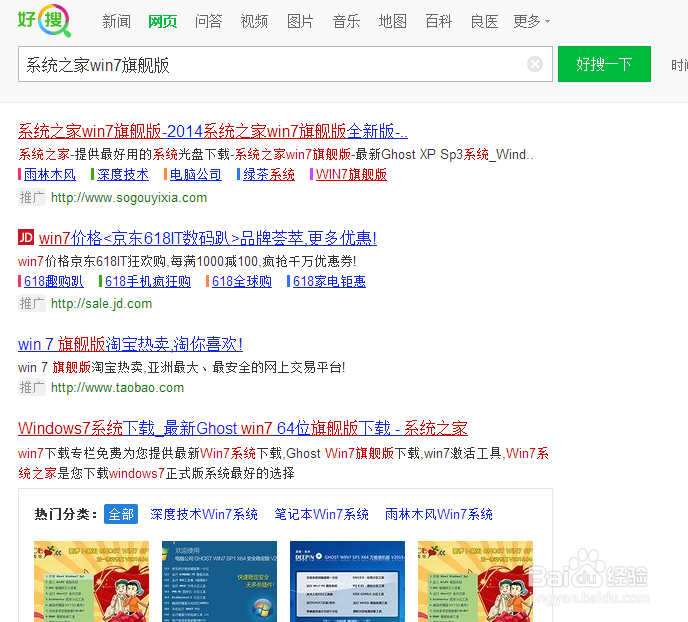Filter by 笔记本Win7系统

pos(321,514)
